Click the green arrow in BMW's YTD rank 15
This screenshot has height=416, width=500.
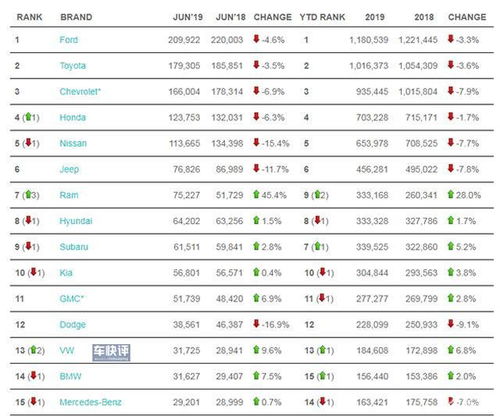[x=323, y=375]
